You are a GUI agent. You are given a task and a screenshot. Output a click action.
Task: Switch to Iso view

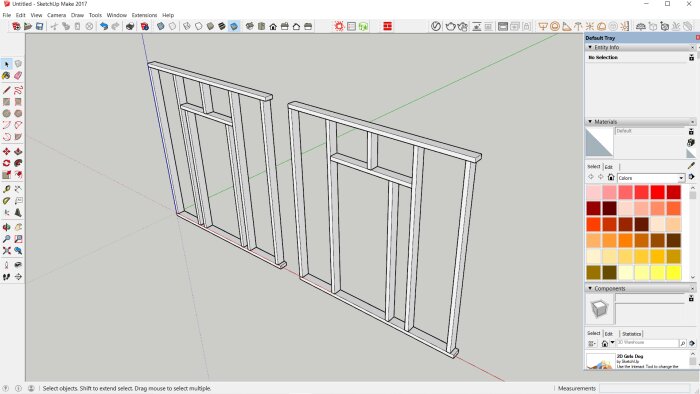click(249, 26)
